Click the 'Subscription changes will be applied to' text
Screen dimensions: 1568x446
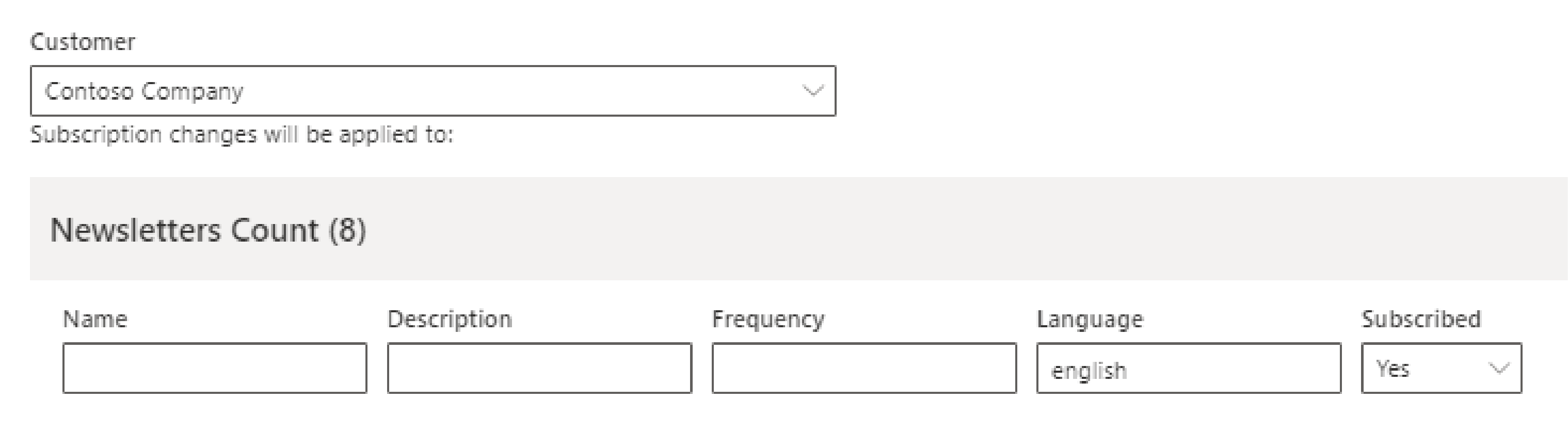[x=242, y=134]
